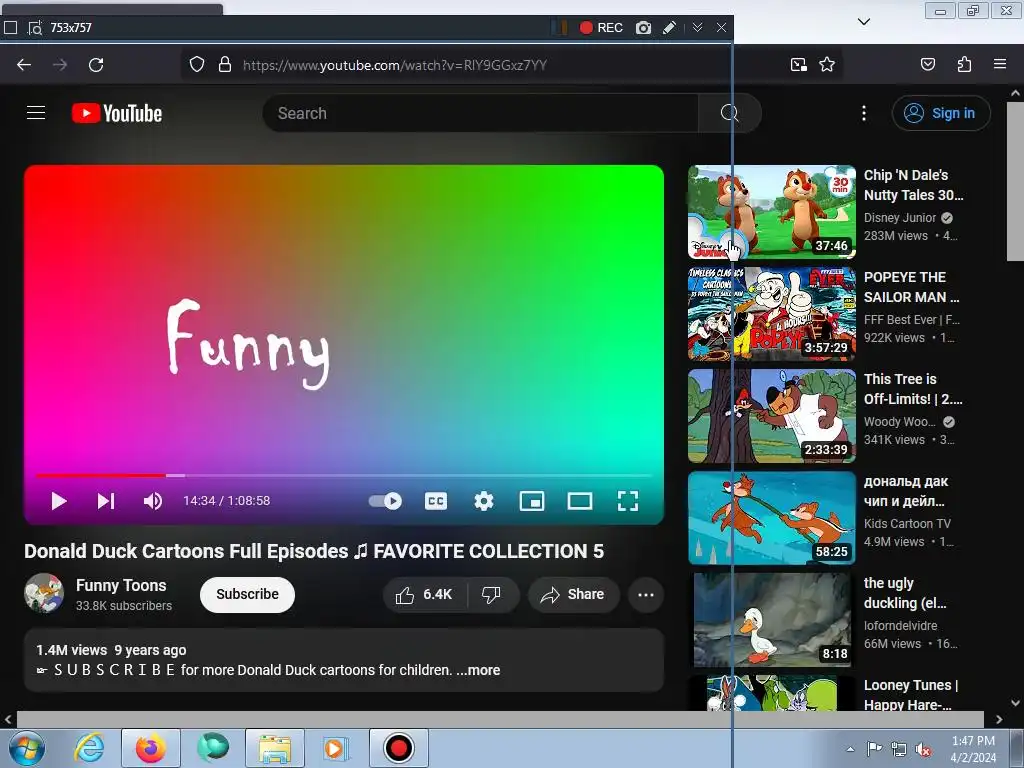Open the Funny Toons channel name
Screen dimensions: 1024x768
121,585
